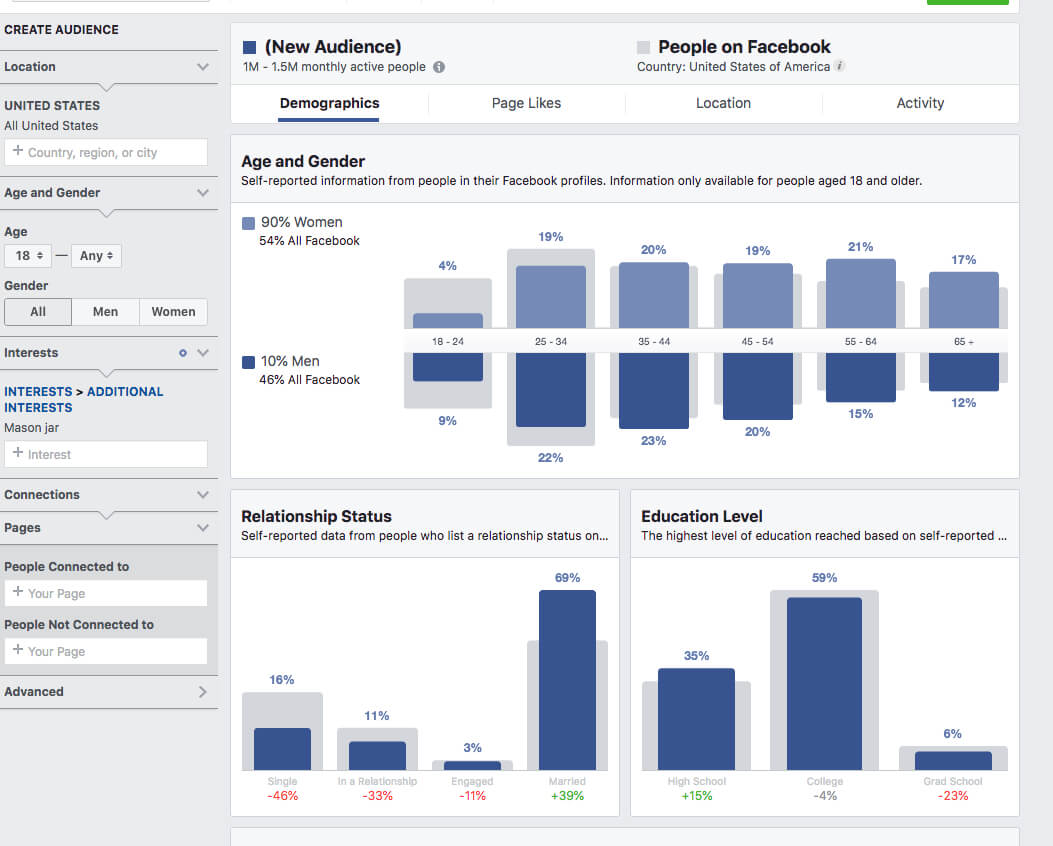Click the women 25 - 34 bar showing 19%

point(551,297)
